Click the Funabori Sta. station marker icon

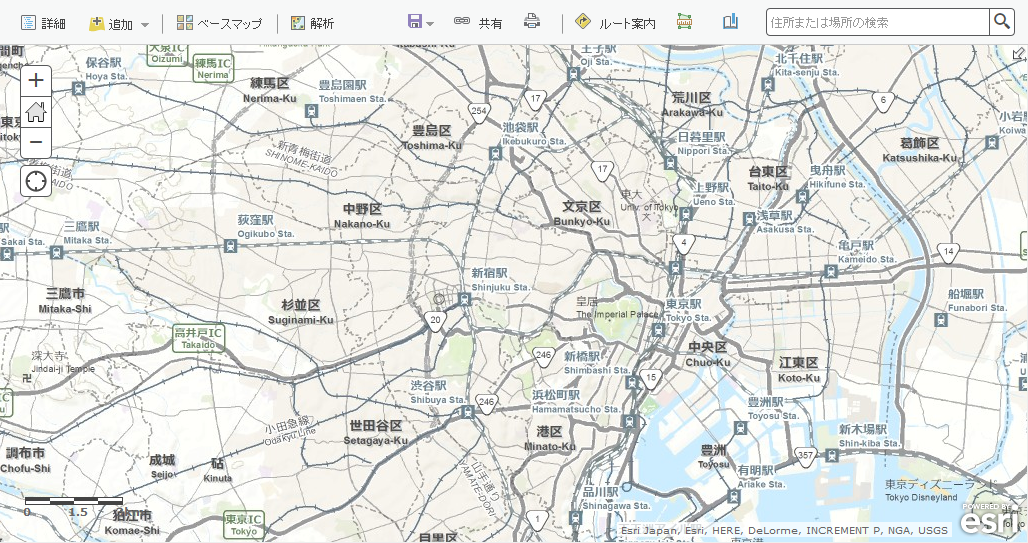(x=941, y=320)
